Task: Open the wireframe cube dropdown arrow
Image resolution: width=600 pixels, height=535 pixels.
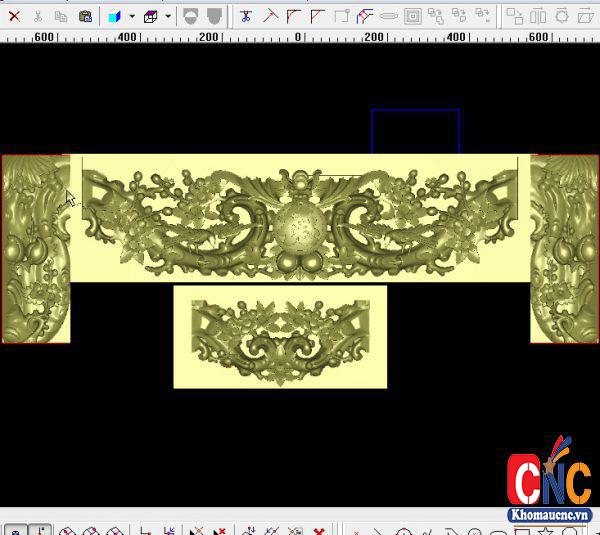Action: pyautogui.click(x=168, y=16)
